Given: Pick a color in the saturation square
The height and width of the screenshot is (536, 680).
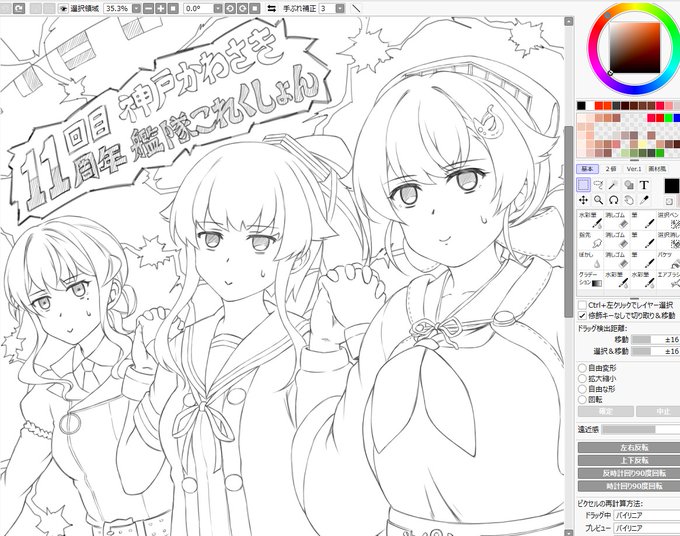Looking at the screenshot, I should tap(634, 47).
